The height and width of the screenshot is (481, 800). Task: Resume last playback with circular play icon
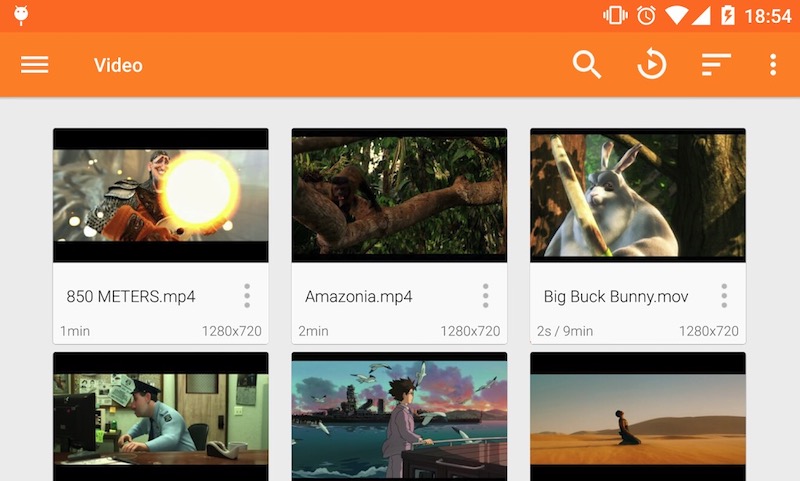[x=651, y=65]
